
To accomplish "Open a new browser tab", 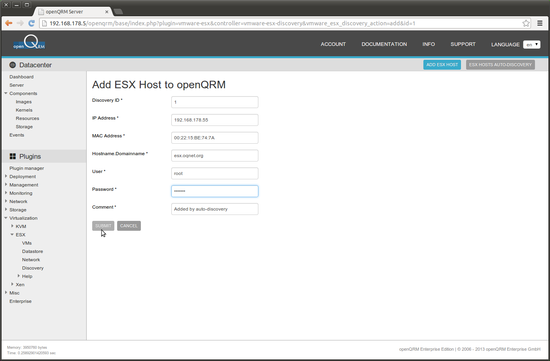I will tap(118, 12).
